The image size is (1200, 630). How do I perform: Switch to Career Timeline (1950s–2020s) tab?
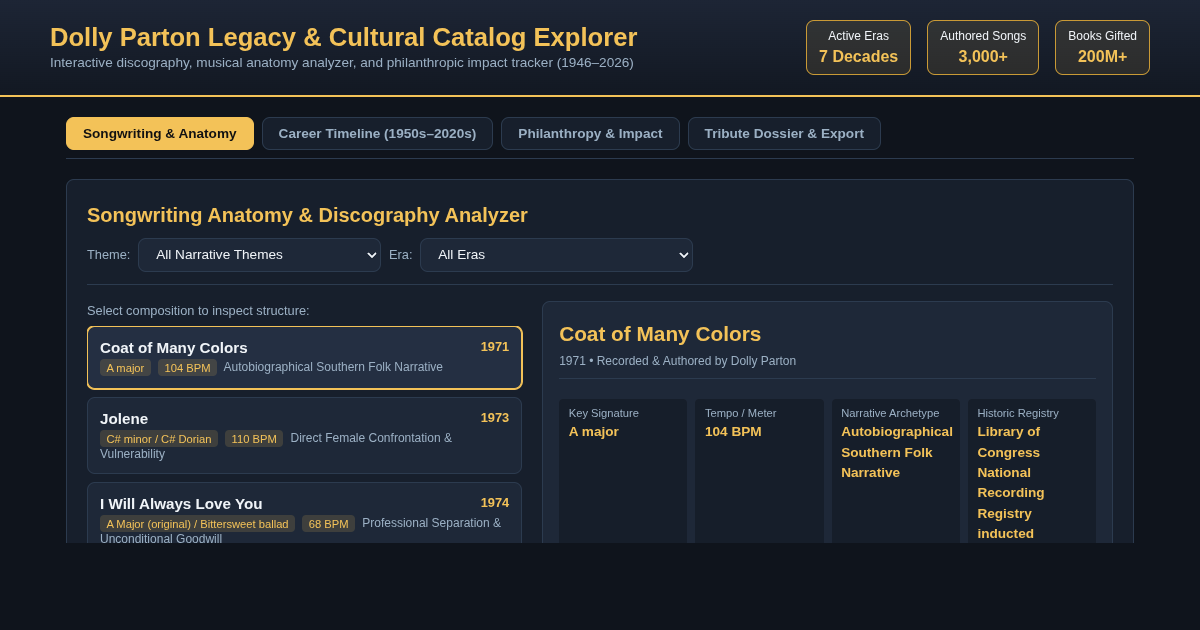tap(377, 133)
